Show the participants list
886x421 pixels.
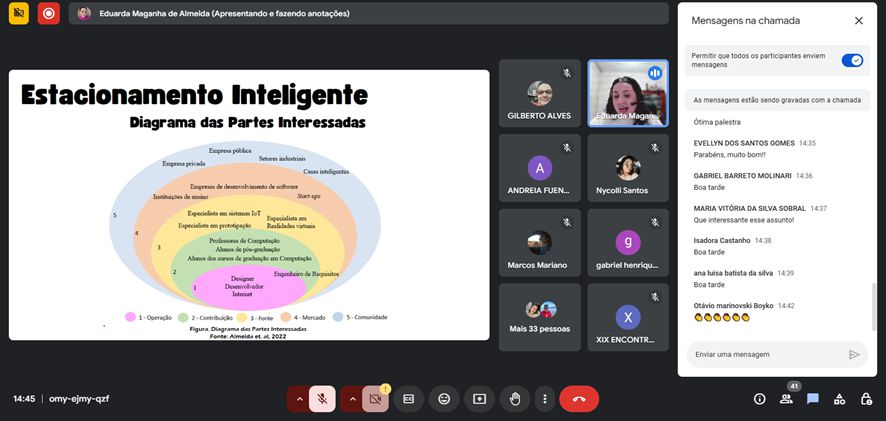(x=786, y=398)
